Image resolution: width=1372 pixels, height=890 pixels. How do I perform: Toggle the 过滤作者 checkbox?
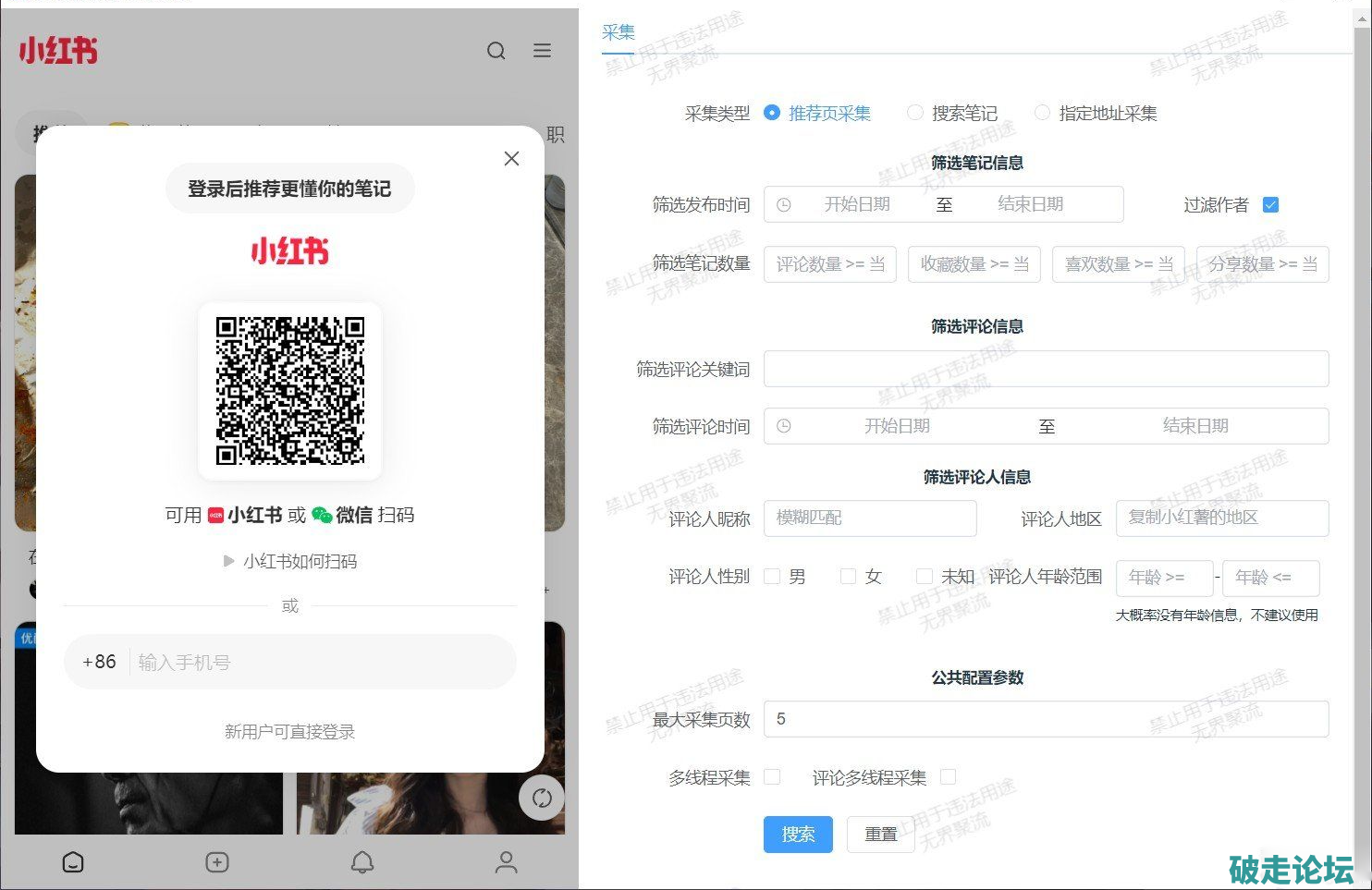(1271, 205)
